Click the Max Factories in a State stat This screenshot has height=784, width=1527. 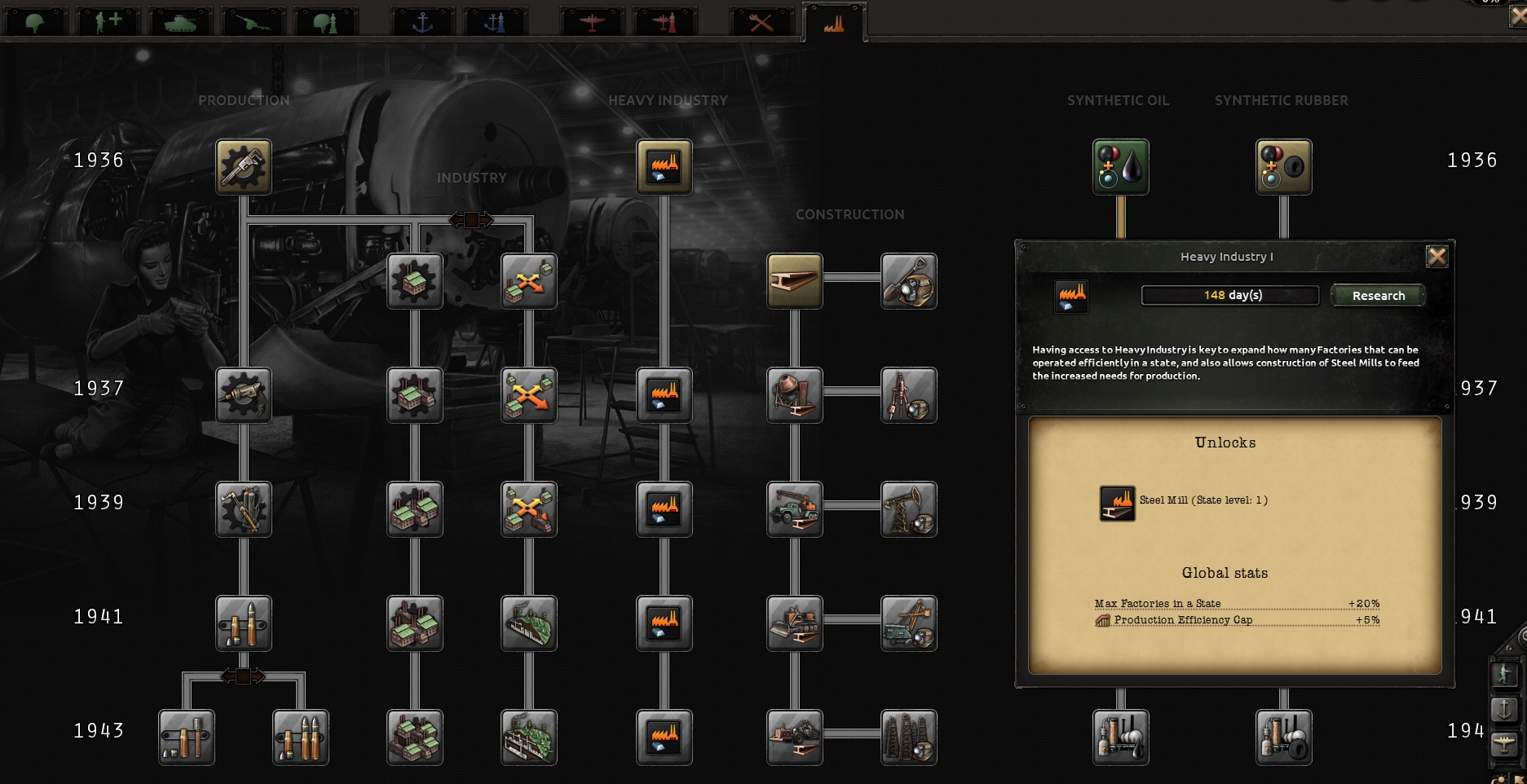tap(1237, 603)
